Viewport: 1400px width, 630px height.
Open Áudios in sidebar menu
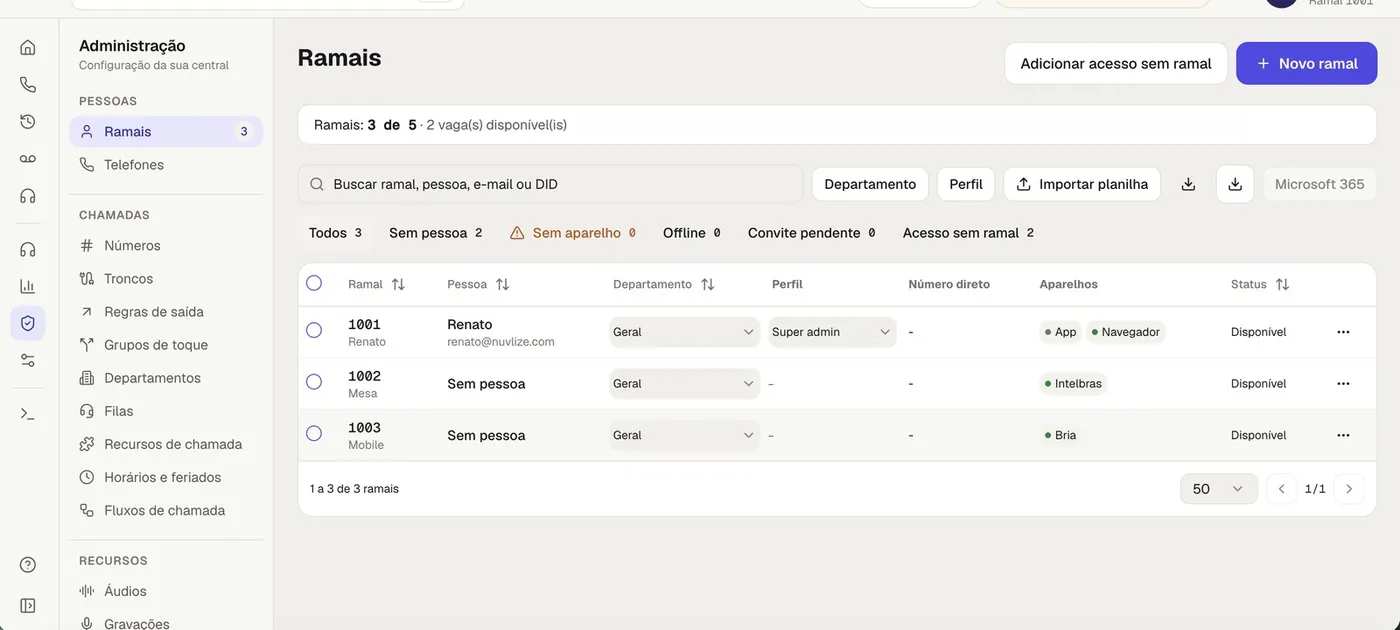click(x=166, y=591)
